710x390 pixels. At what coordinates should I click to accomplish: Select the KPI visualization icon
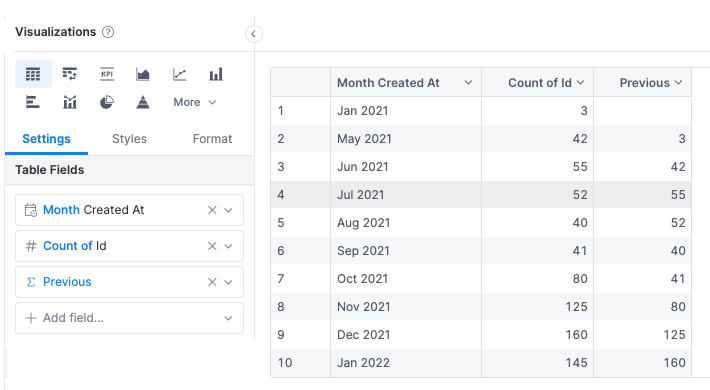point(107,74)
